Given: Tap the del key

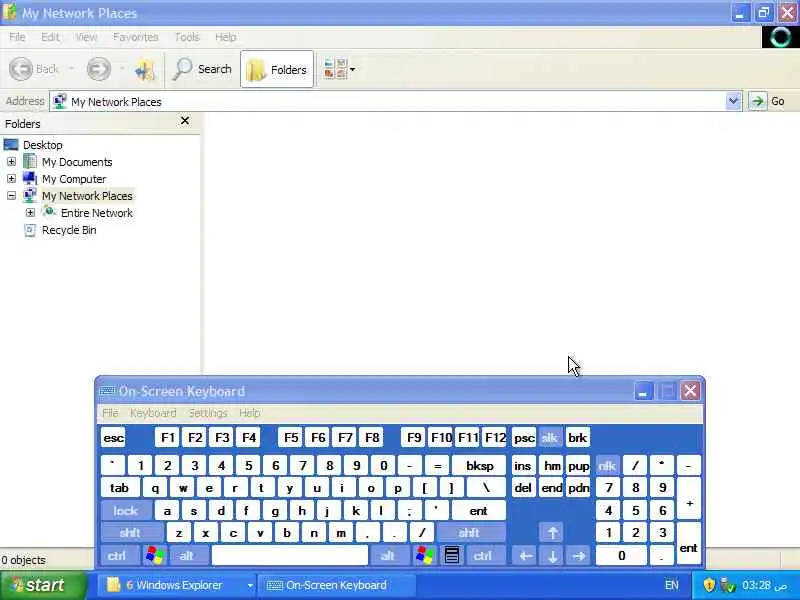Looking at the screenshot, I should click(x=523, y=488).
